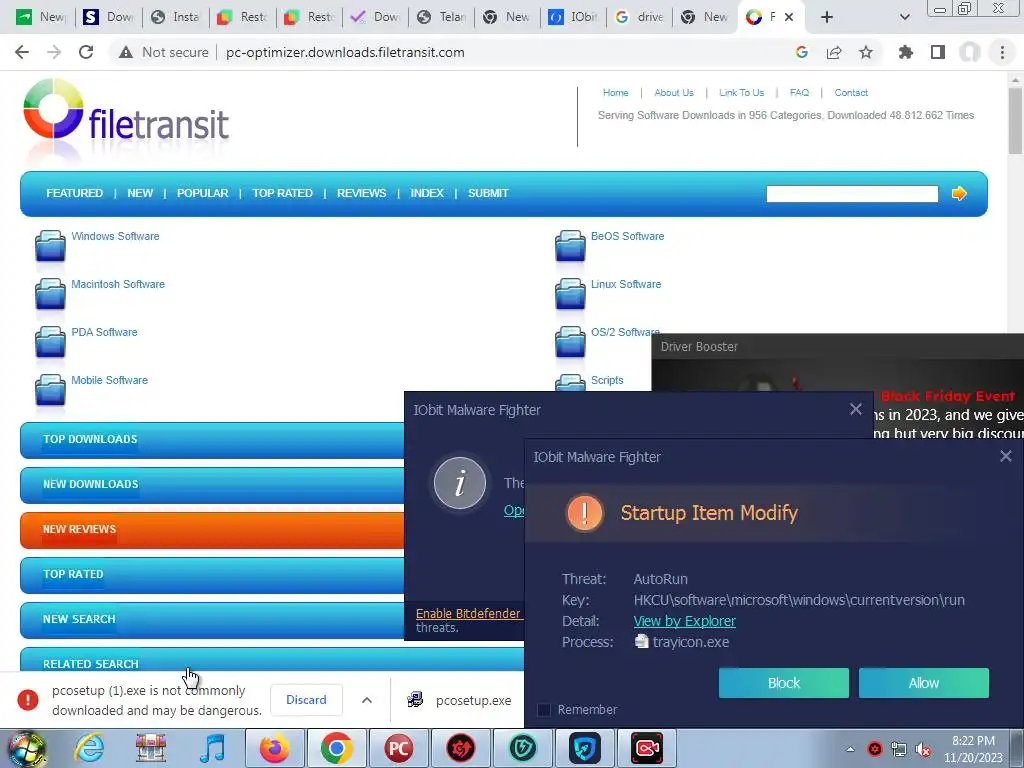The width and height of the screenshot is (1024, 768).
Task: Reload the filetransit page
Action: pyautogui.click(x=86, y=52)
